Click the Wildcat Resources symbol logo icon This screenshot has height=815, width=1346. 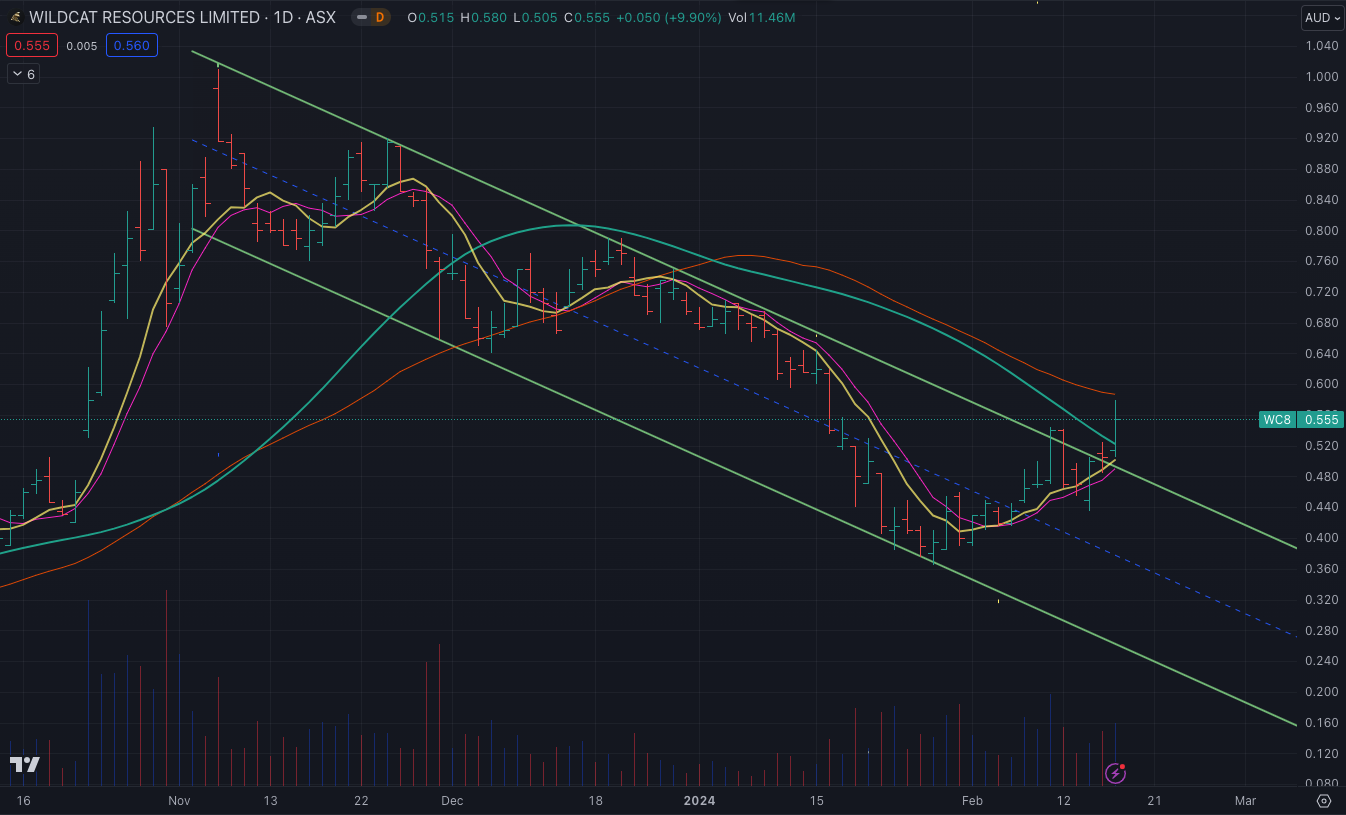16,17
